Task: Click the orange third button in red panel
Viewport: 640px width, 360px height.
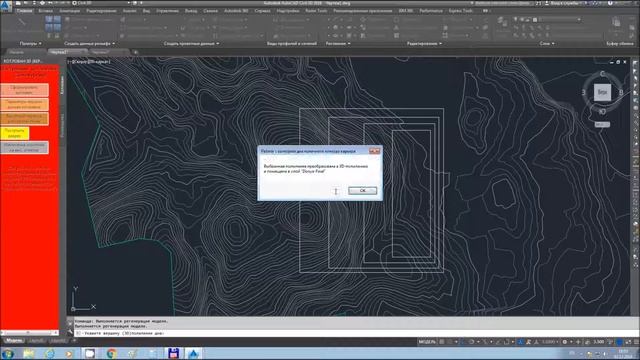Action: click(24, 118)
